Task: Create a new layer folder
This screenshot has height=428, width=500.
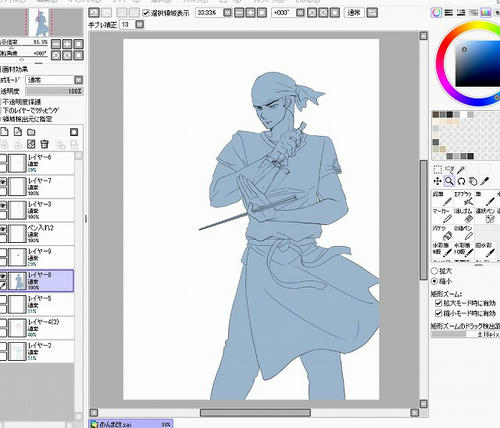Action: coord(31,132)
